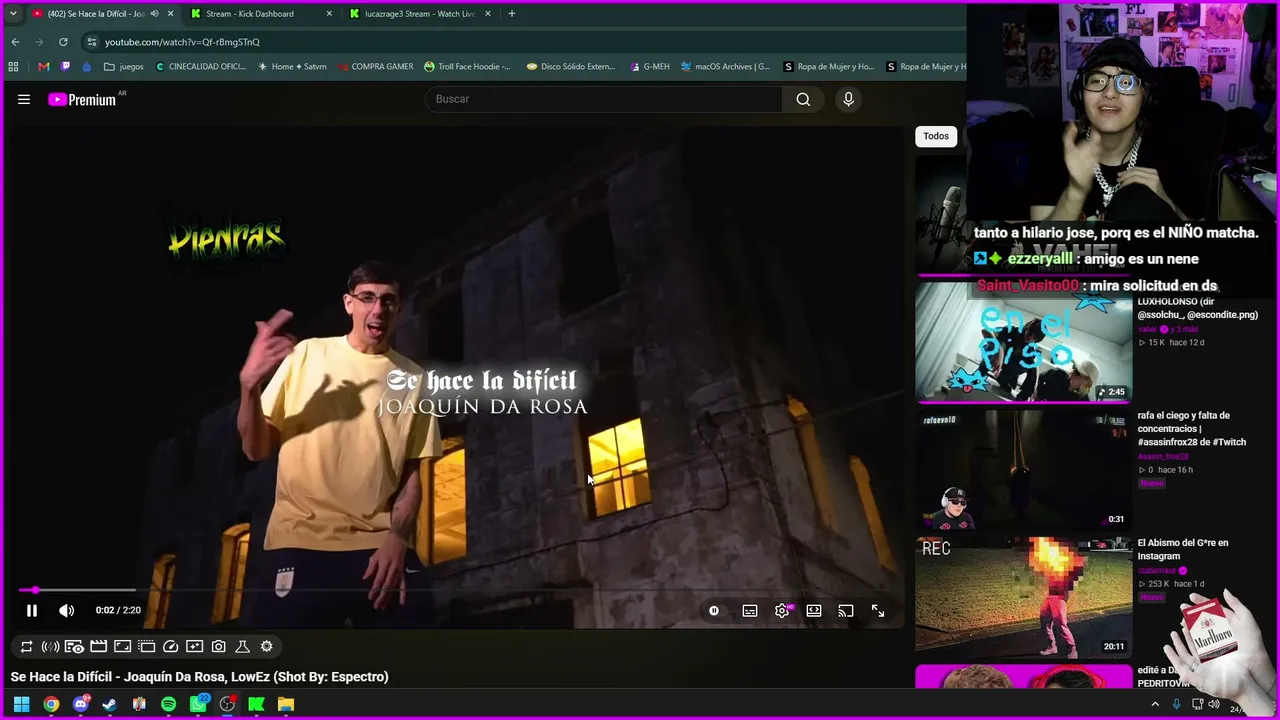Open the COMPRA GAMER bookmark

376,67
